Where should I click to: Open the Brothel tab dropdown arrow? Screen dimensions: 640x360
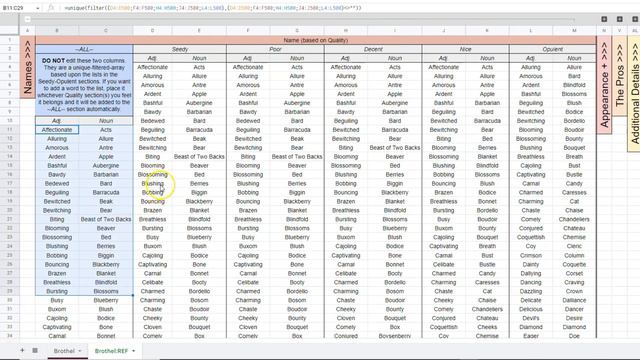pyautogui.click(x=80, y=351)
